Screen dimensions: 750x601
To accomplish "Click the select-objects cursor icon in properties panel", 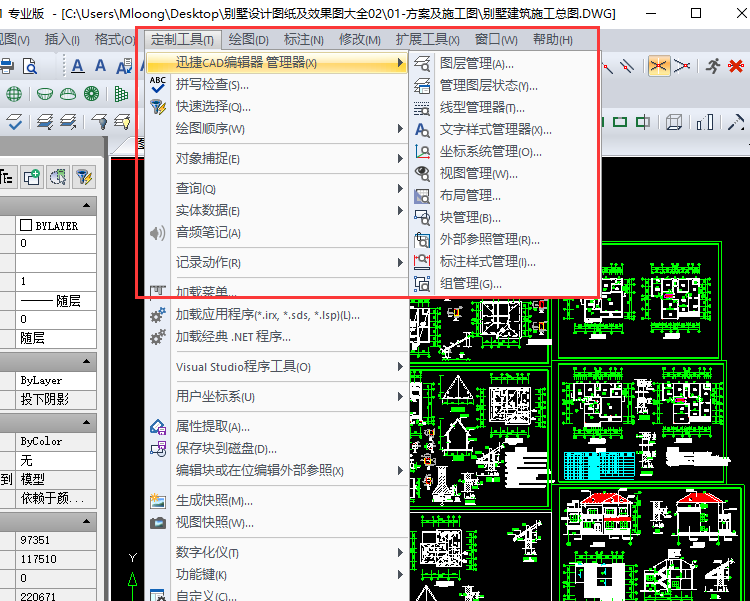I will (58, 177).
